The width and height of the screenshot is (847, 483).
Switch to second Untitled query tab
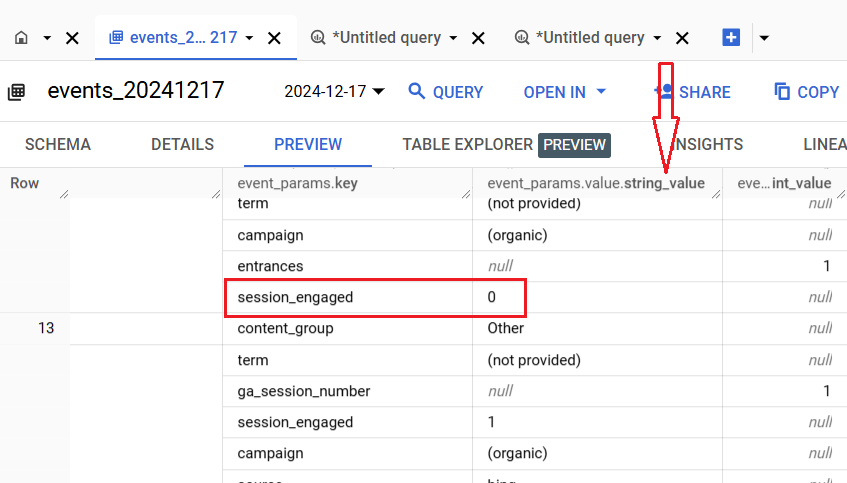tap(580, 37)
